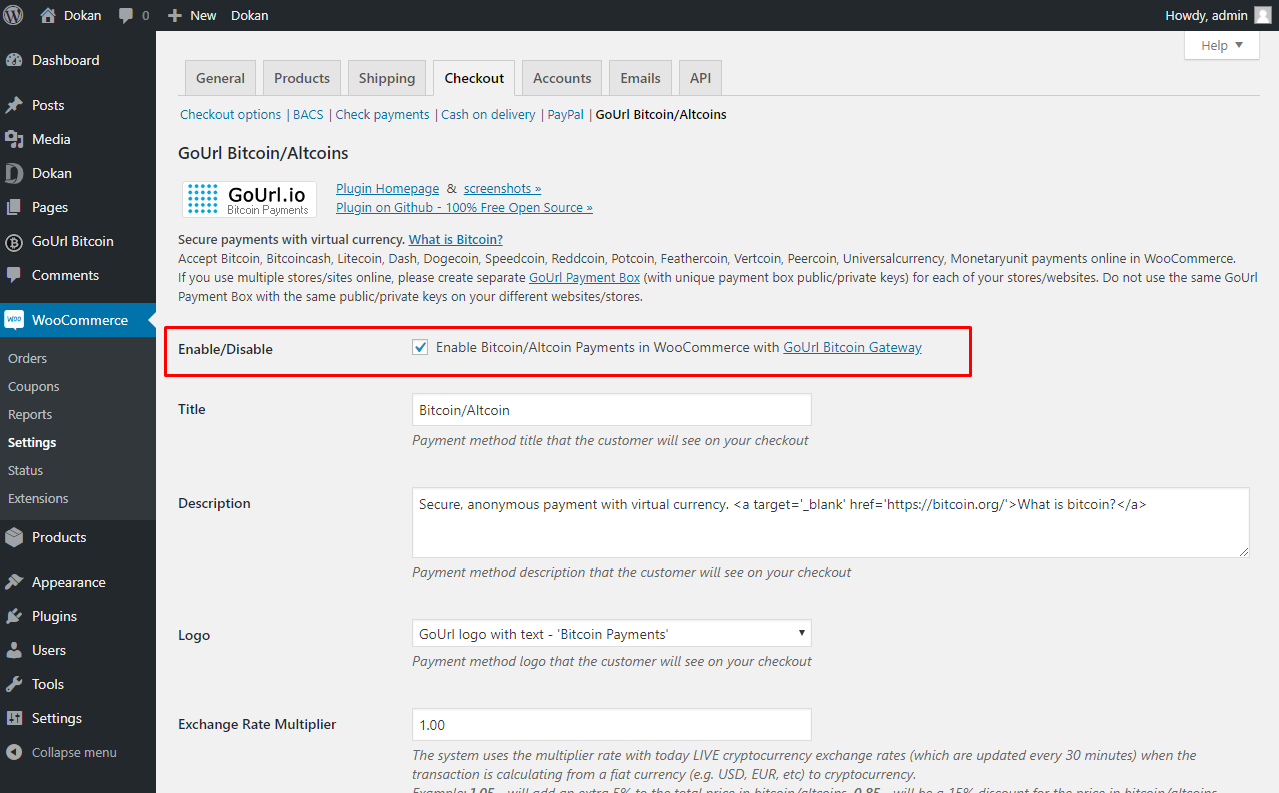The height and width of the screenshot is (793, 1279).
Task: Open WooCommerce Status submenu item
Action: pyautogui.click(x=26, y=470)
